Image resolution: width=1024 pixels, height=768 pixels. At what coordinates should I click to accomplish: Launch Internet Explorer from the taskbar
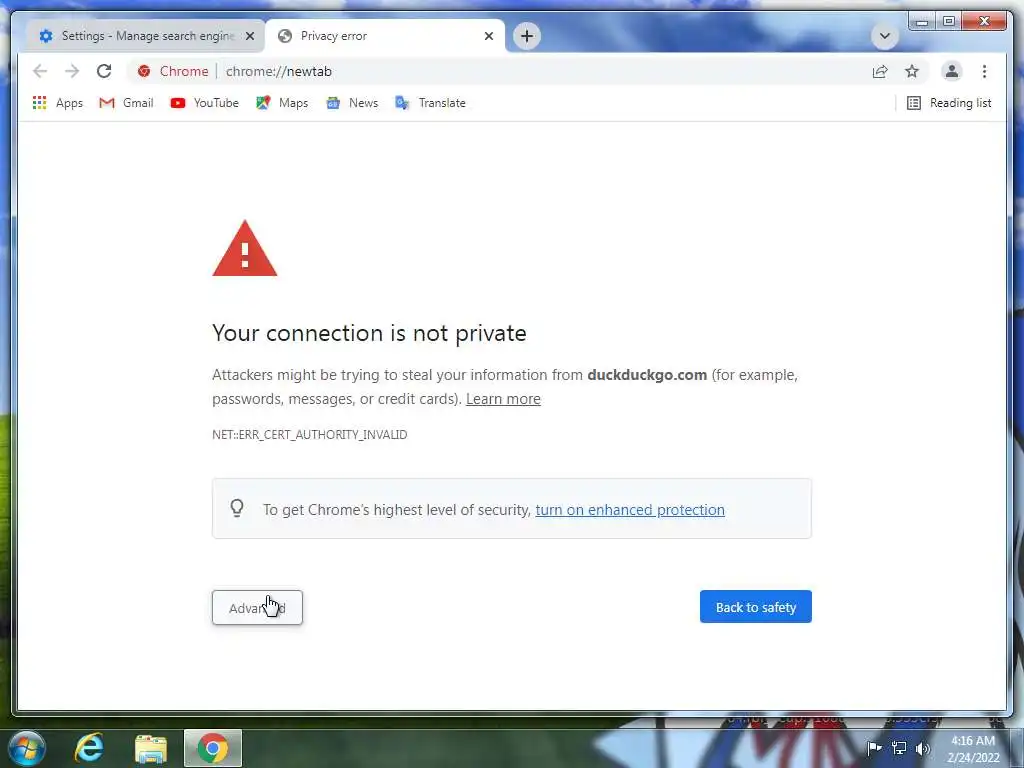89,748
